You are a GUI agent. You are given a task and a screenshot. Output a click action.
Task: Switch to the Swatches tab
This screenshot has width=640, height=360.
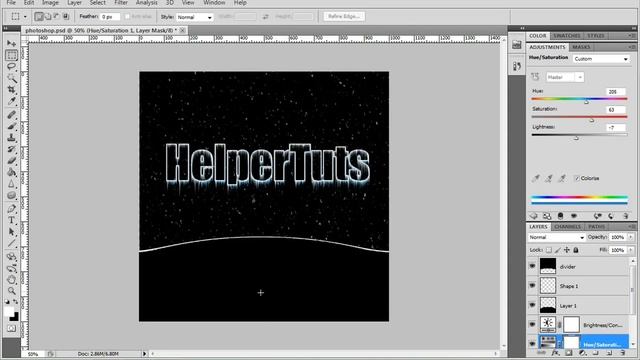pos(567,36)
